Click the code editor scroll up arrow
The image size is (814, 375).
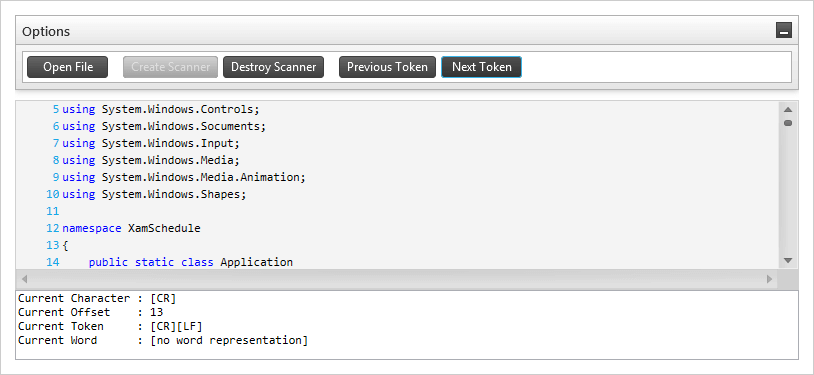point(788,110)
